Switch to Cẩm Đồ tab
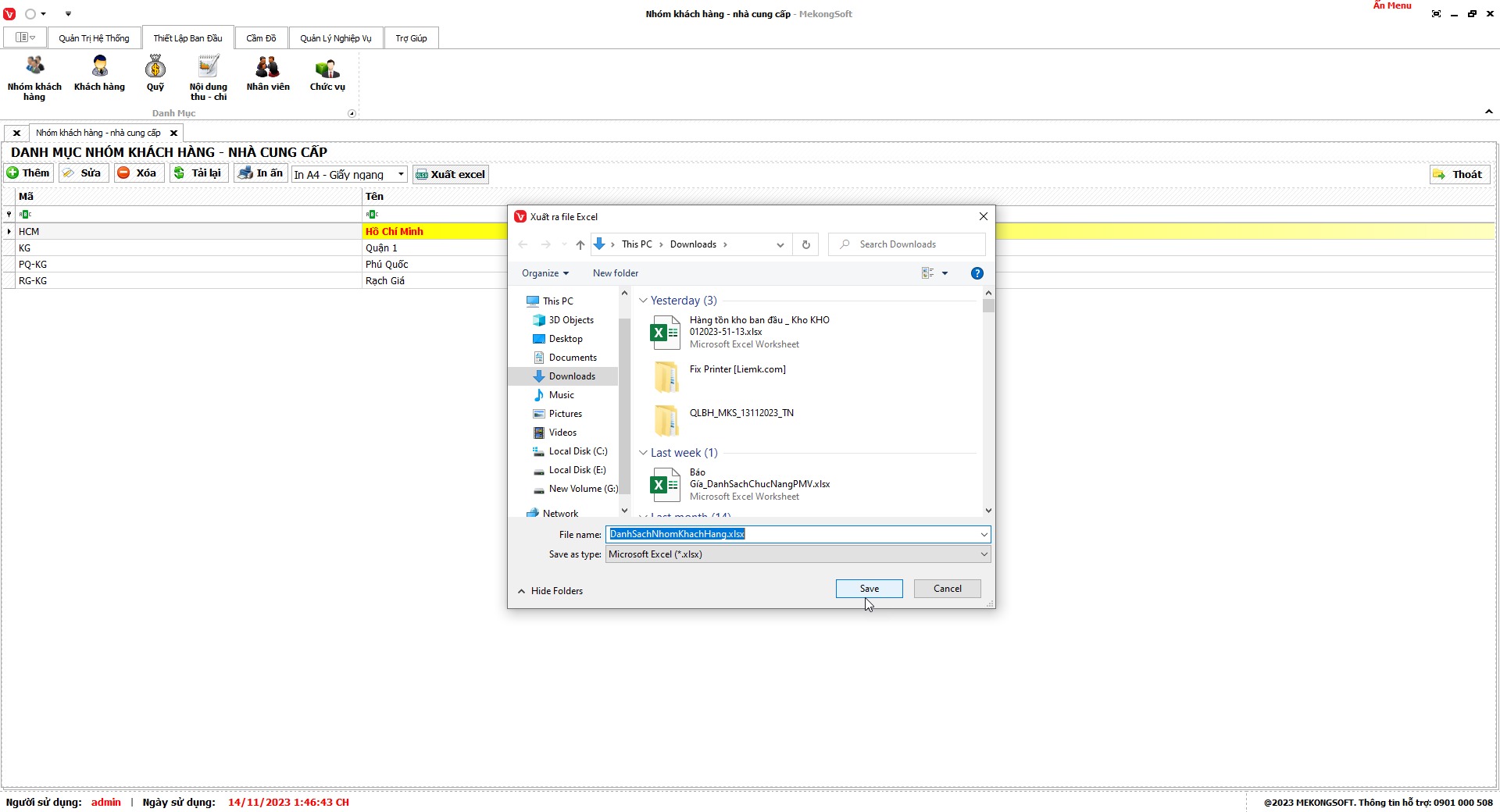Image resolution: width=1500 pixels, height=812 pixels. tap(261, 38)
